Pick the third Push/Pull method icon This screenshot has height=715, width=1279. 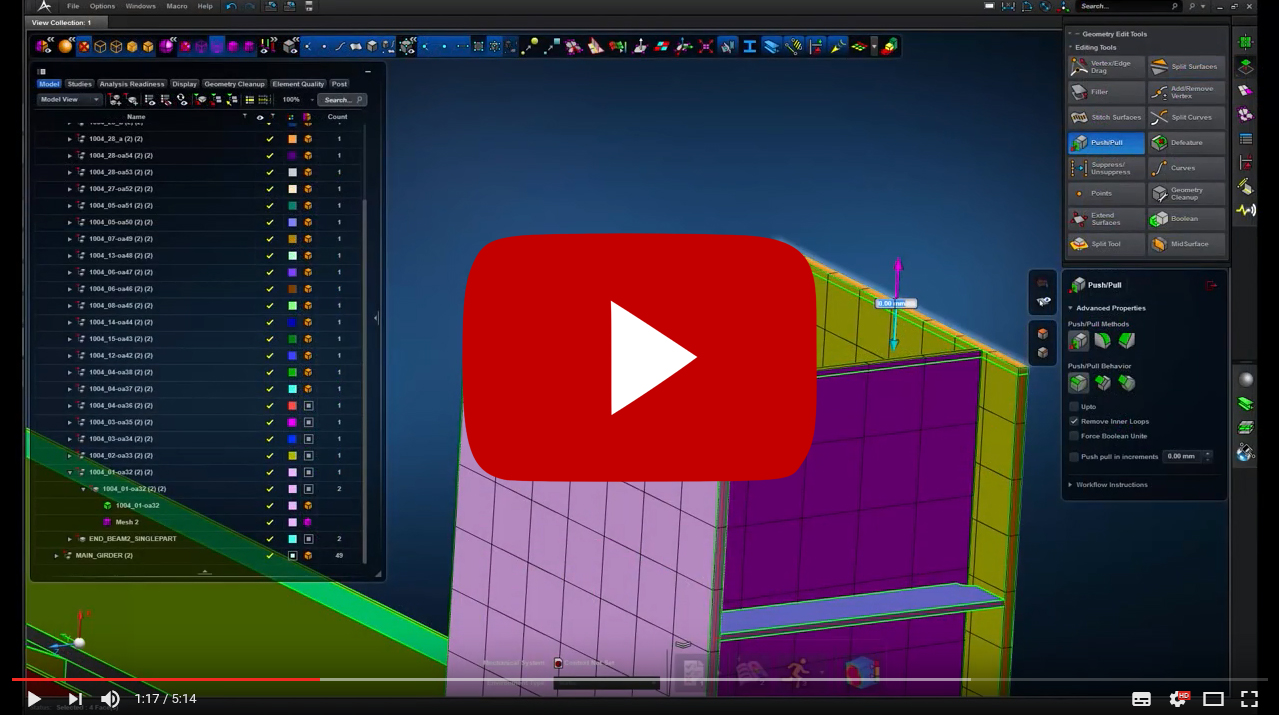pyautogui.click(x=1127, y=341)
